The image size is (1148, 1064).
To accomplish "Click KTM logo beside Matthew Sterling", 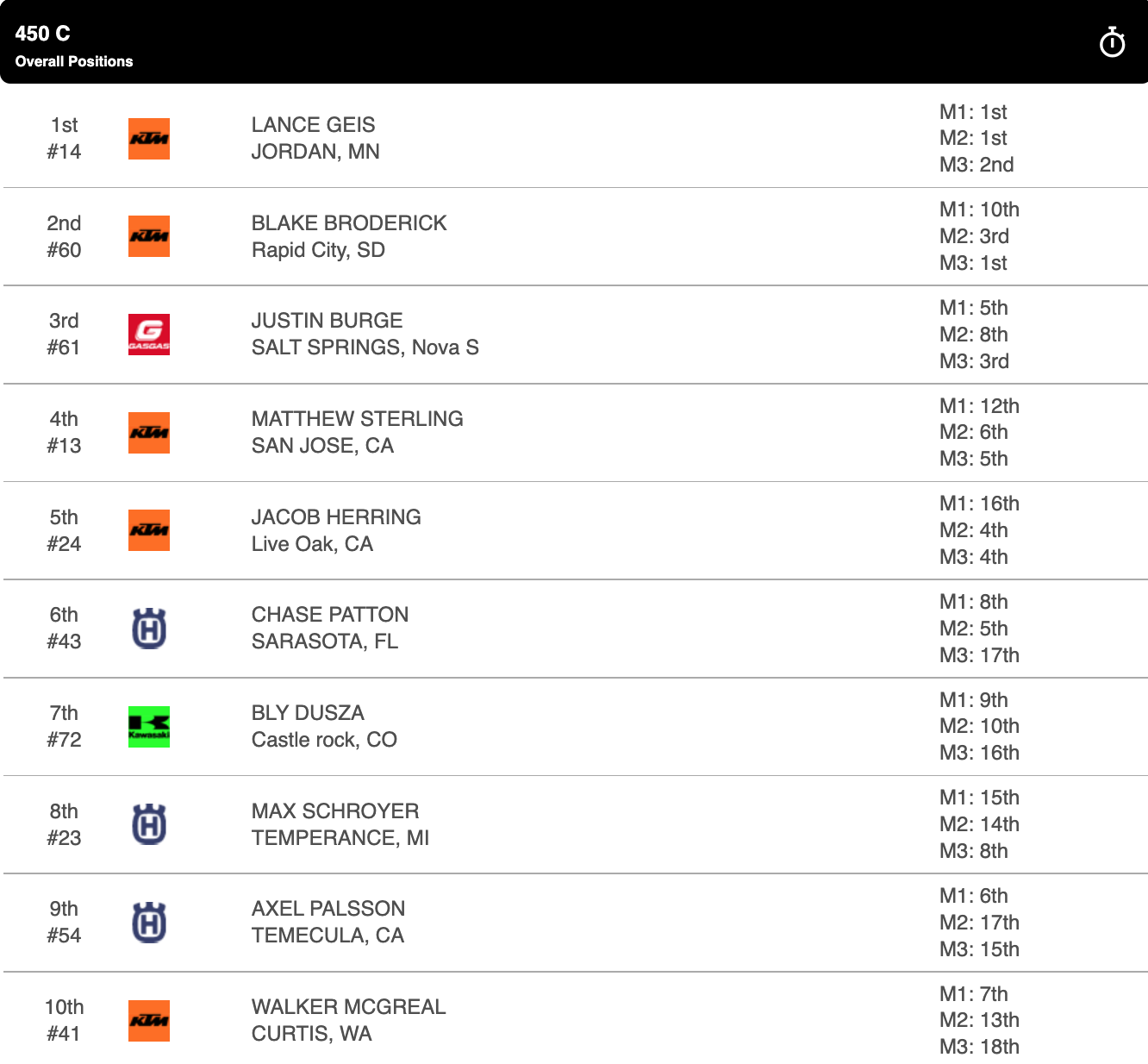I will tap(149, 433).
